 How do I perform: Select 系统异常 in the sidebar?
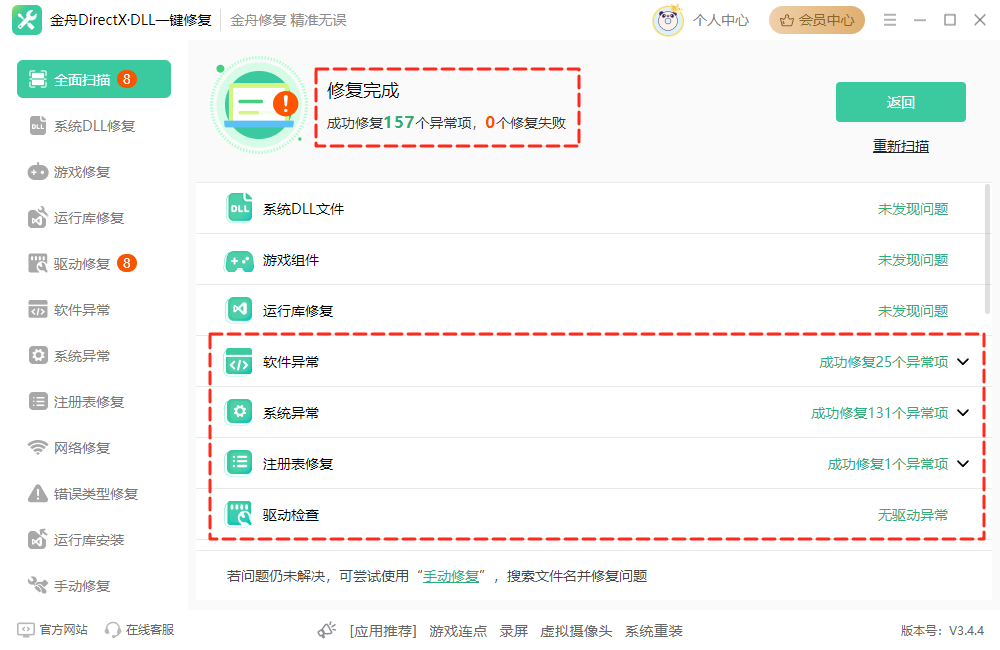pos(94,355)
